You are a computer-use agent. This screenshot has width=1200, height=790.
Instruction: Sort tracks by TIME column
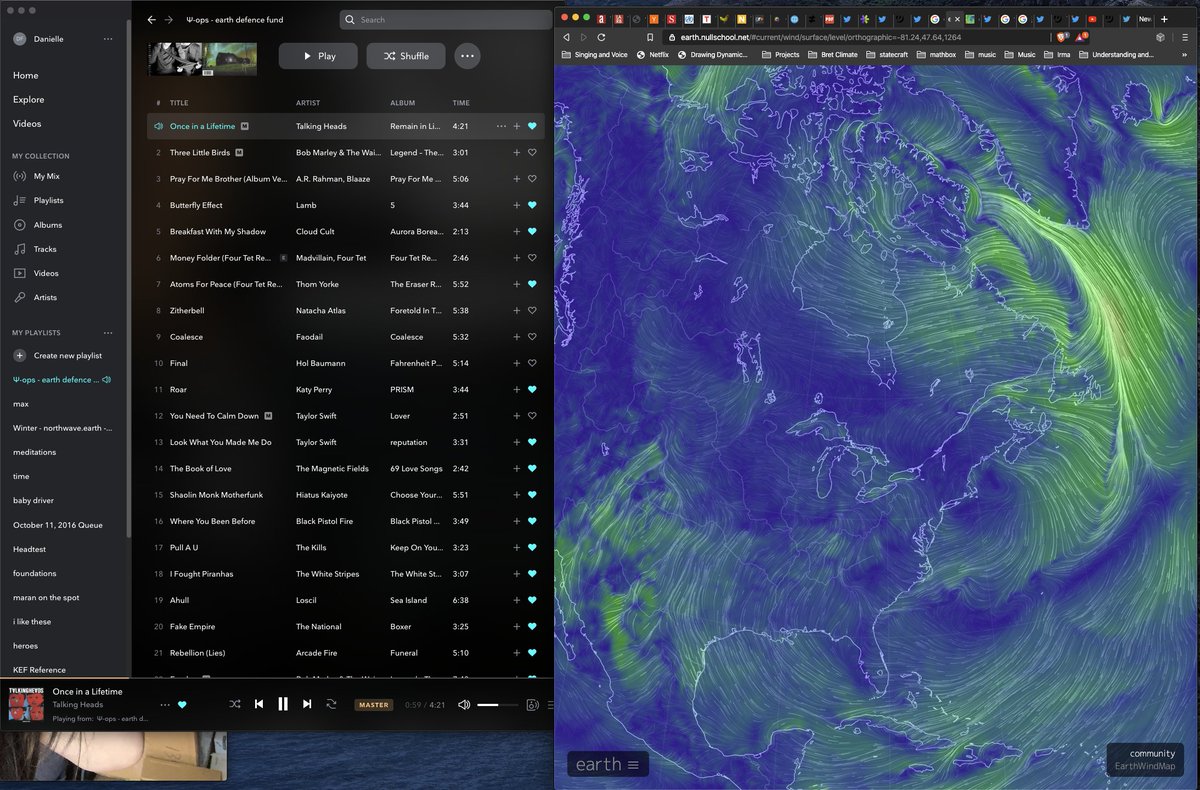pos(461,103)
